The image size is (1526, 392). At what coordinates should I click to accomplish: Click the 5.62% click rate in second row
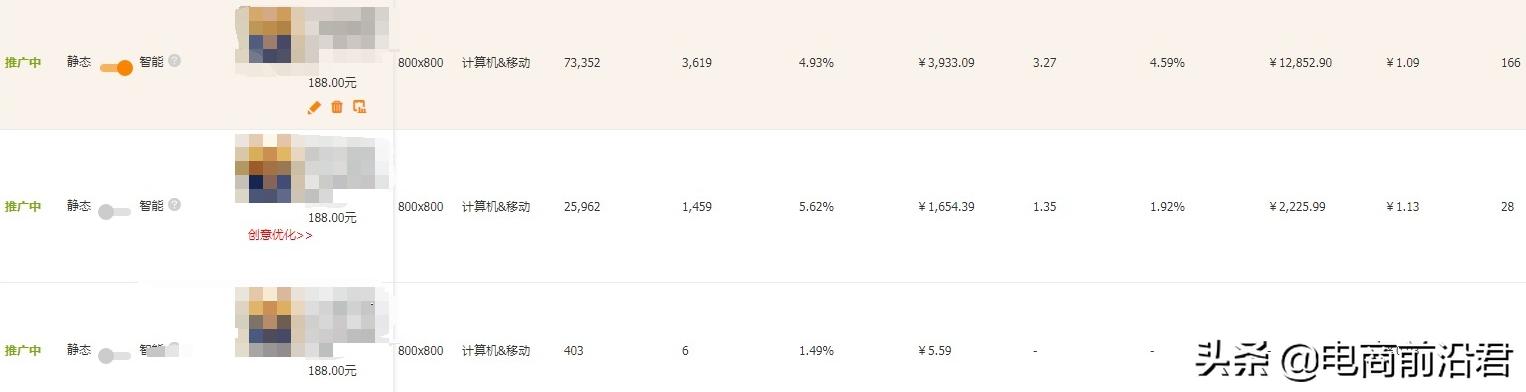pos(816,207)
